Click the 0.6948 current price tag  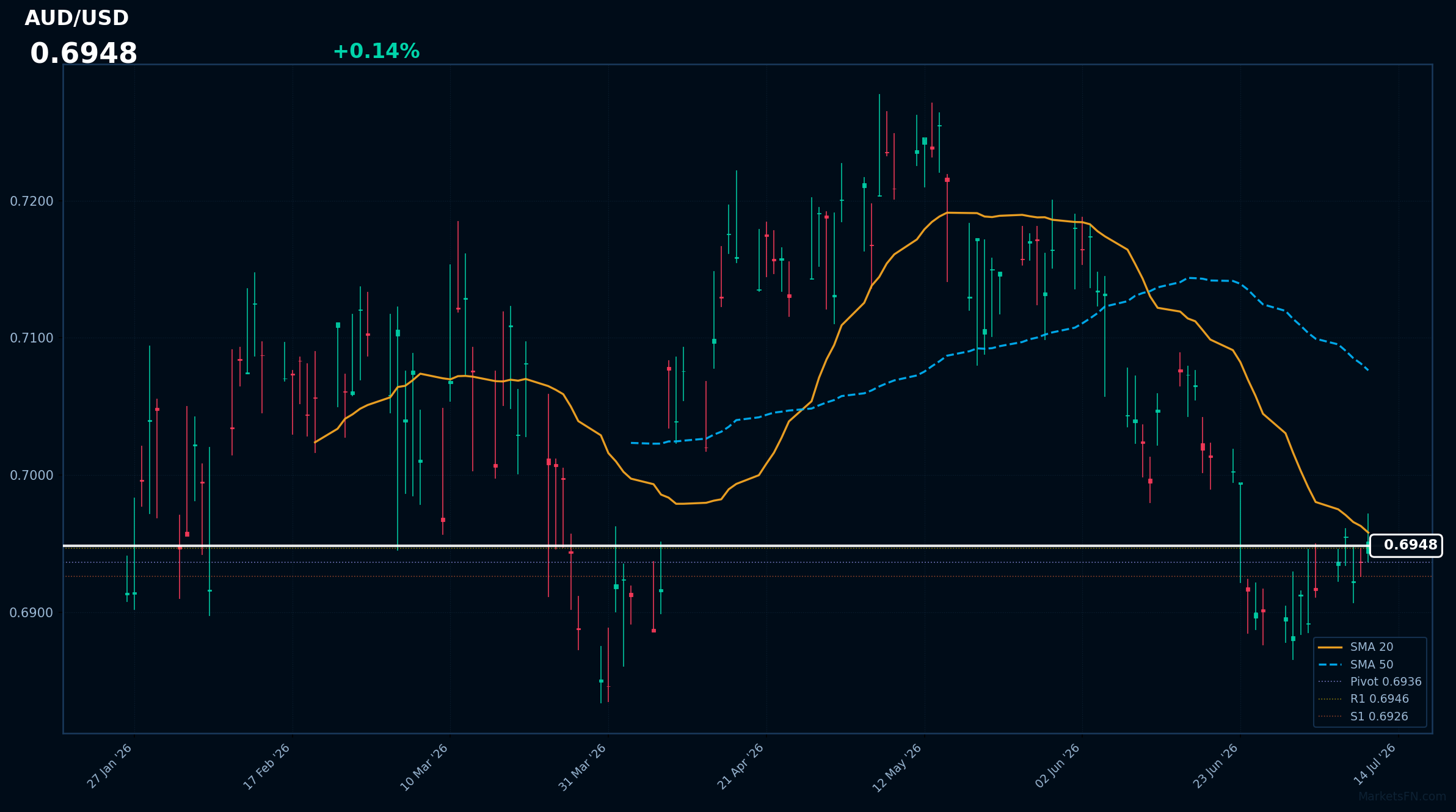pyautogui.click(x=1406, y=545)
